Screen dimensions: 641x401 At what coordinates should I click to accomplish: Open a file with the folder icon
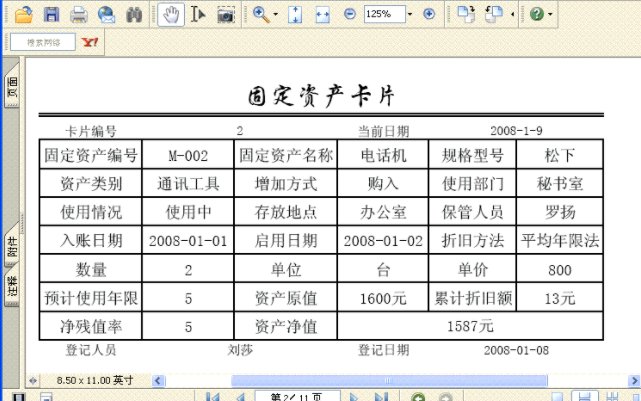pyautogui.click(x=24, y=14)
